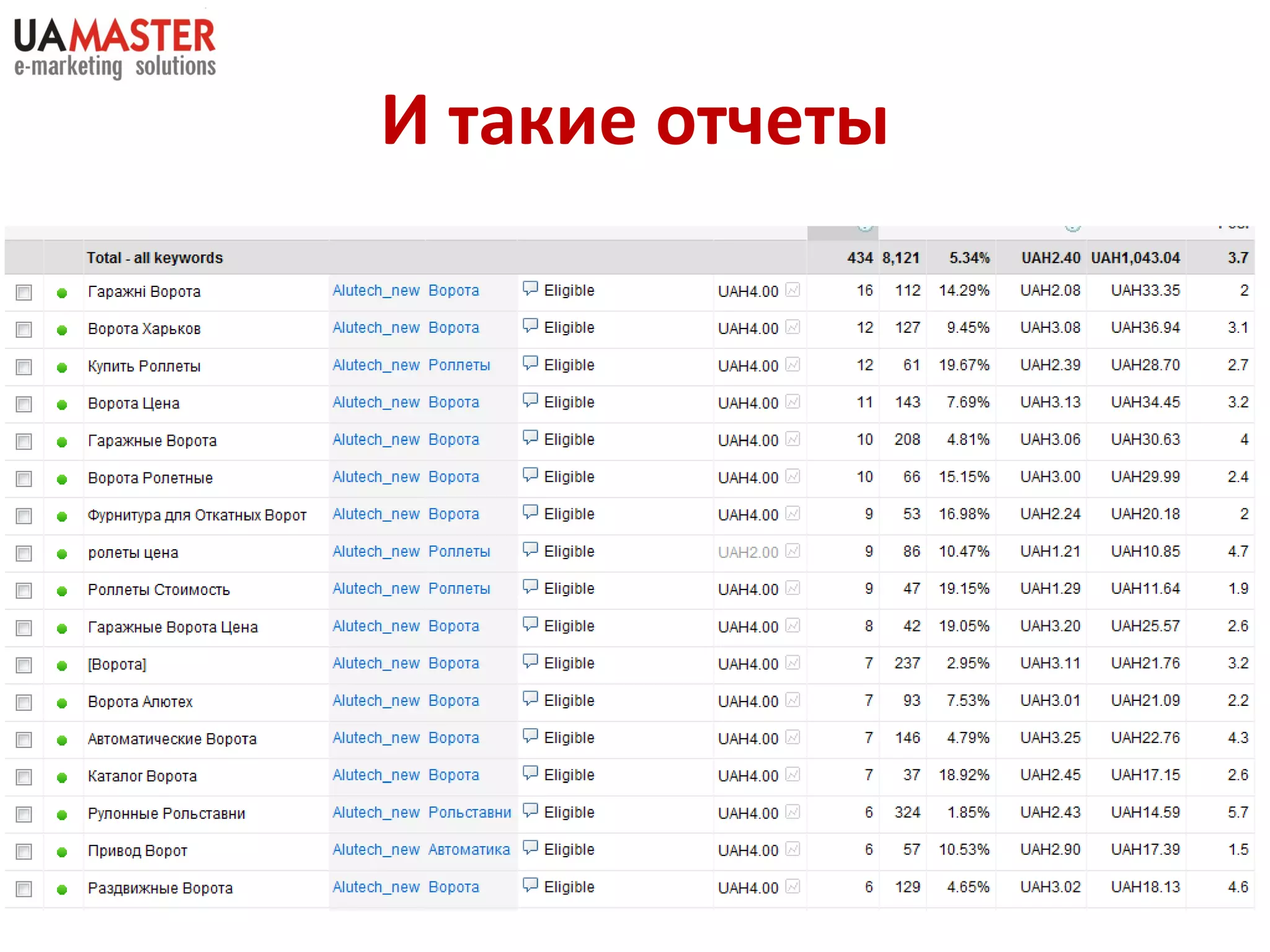Open Роллеты ad group in Купить Роллеты row

[x=460, y=365]
